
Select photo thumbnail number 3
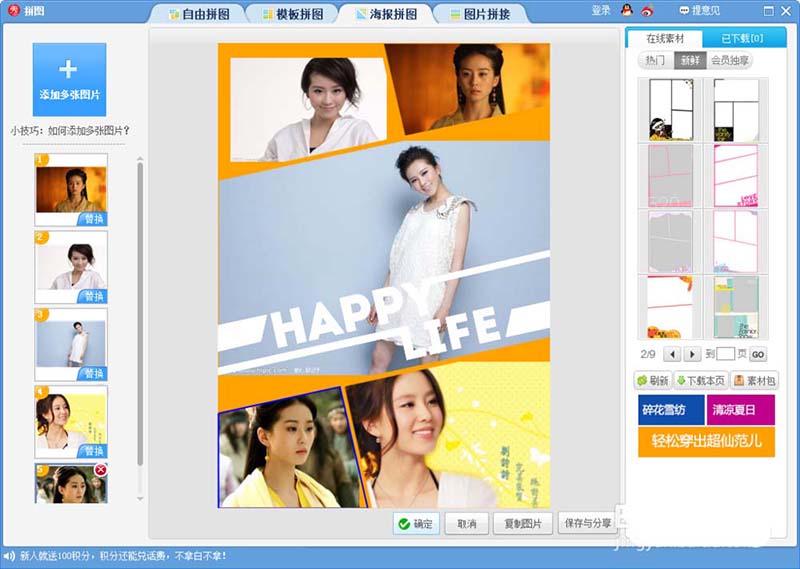[x=71, y=344]
